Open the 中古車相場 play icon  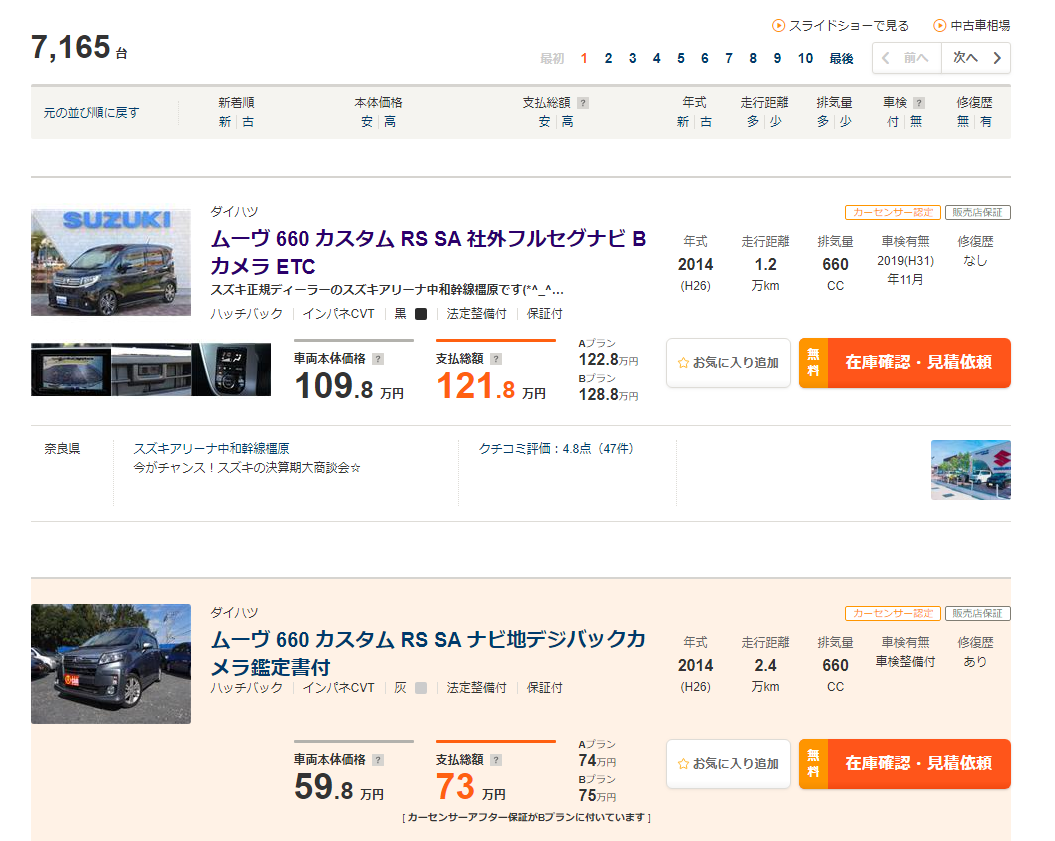tap(939, 26)
